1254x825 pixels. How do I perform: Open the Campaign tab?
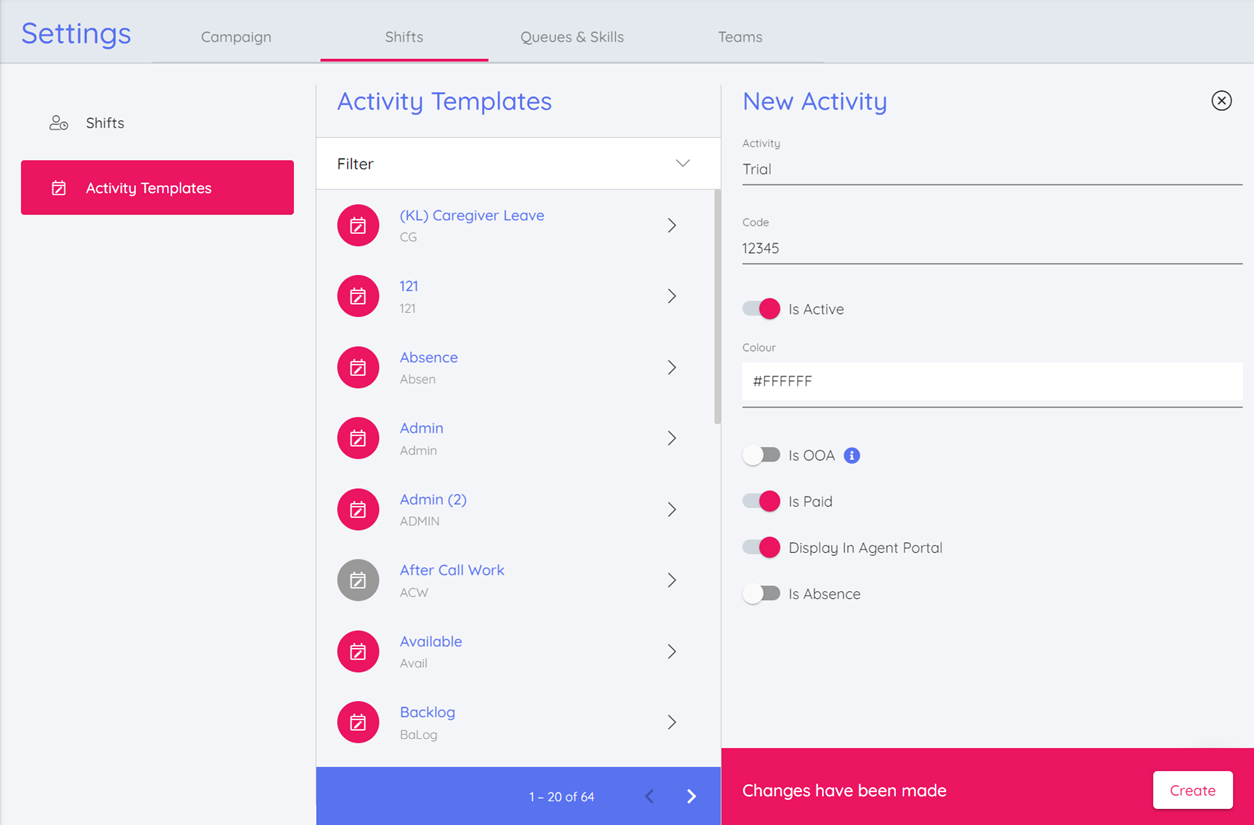pos(236,37)
